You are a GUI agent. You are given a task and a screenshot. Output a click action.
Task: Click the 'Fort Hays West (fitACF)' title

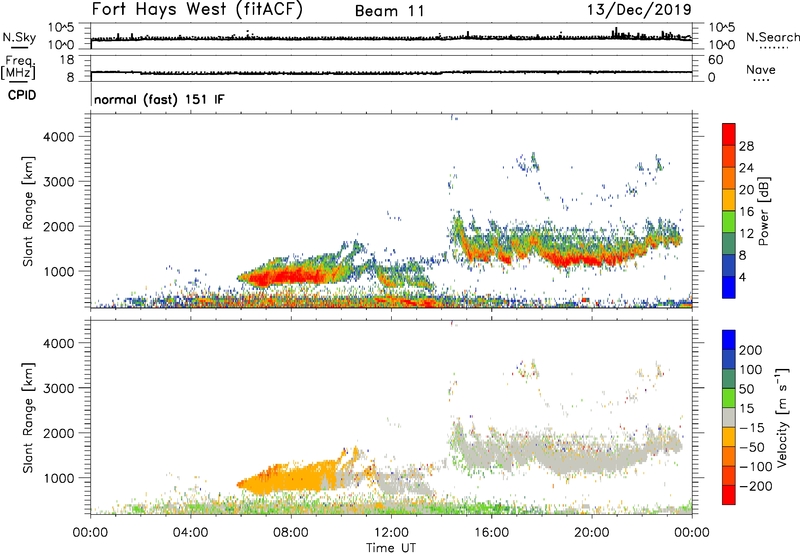(x=197, y=10)
